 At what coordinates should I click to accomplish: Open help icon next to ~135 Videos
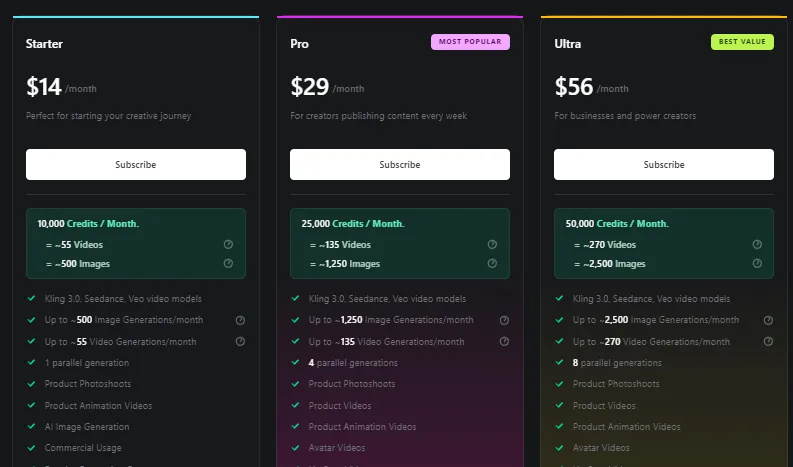click(x=492, y=244)
